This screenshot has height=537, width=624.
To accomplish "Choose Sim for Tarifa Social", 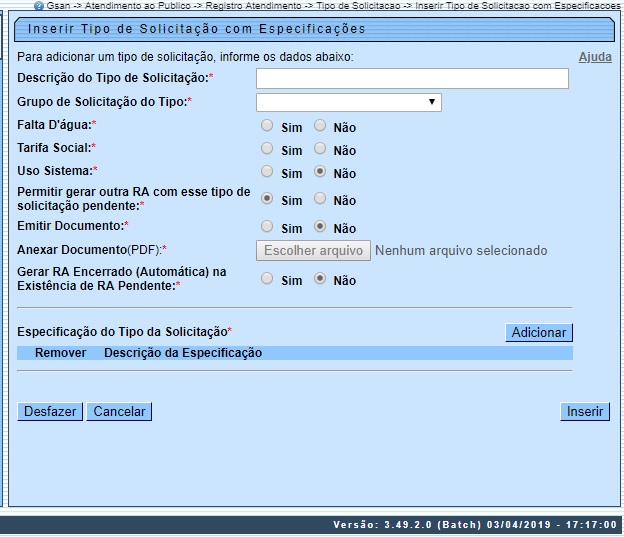I will [267, 149].
